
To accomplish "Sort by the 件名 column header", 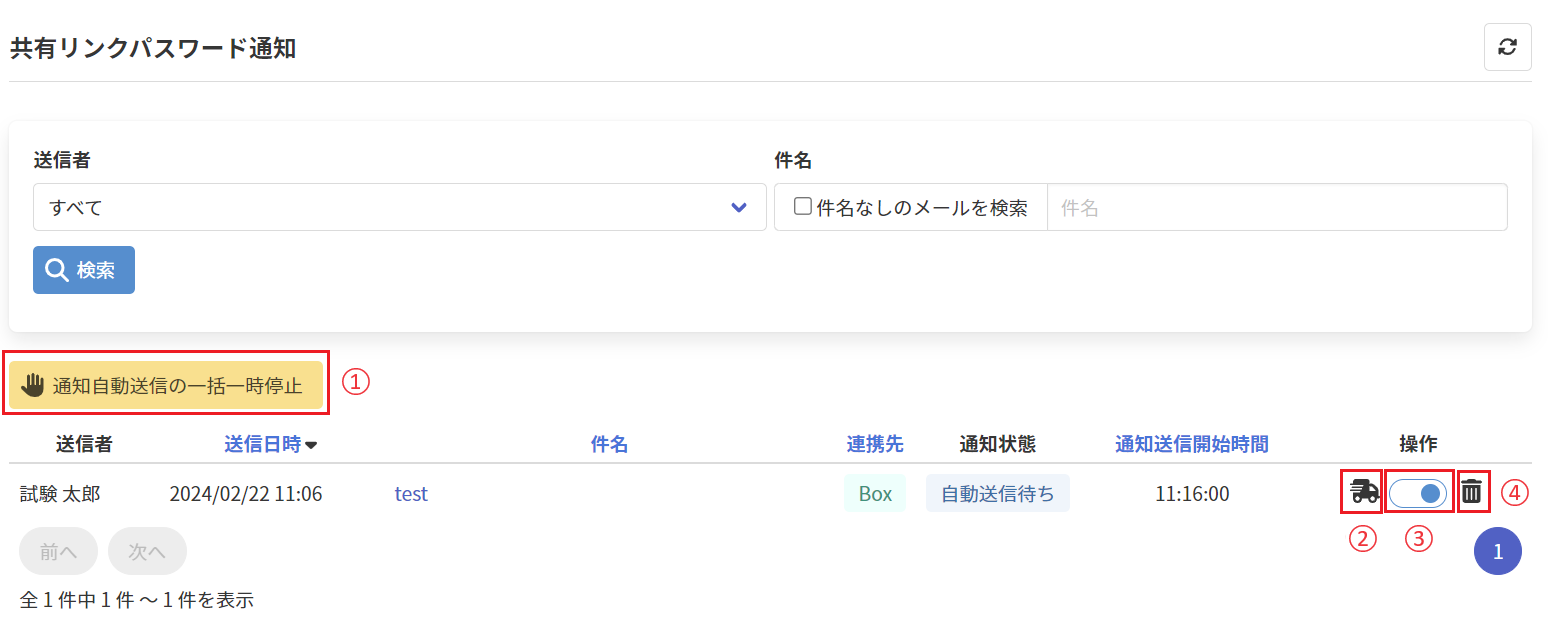I will 609,445.
